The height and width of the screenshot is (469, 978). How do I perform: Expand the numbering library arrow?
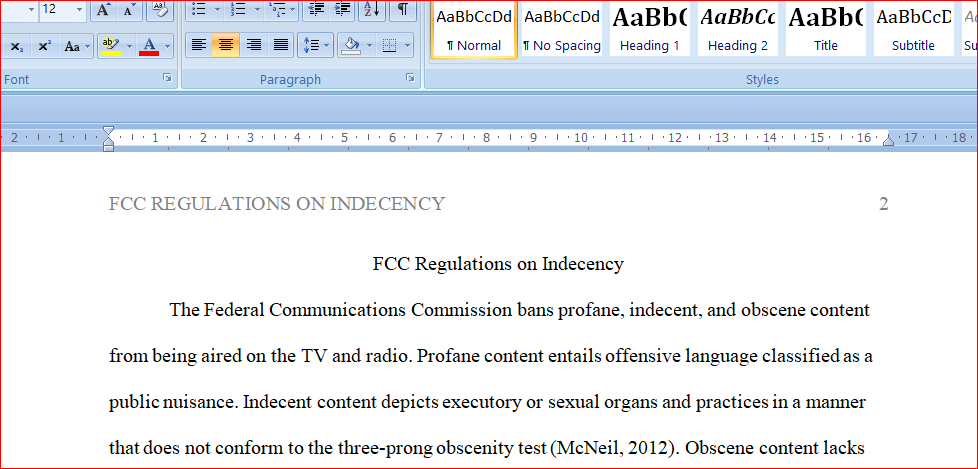256,9
